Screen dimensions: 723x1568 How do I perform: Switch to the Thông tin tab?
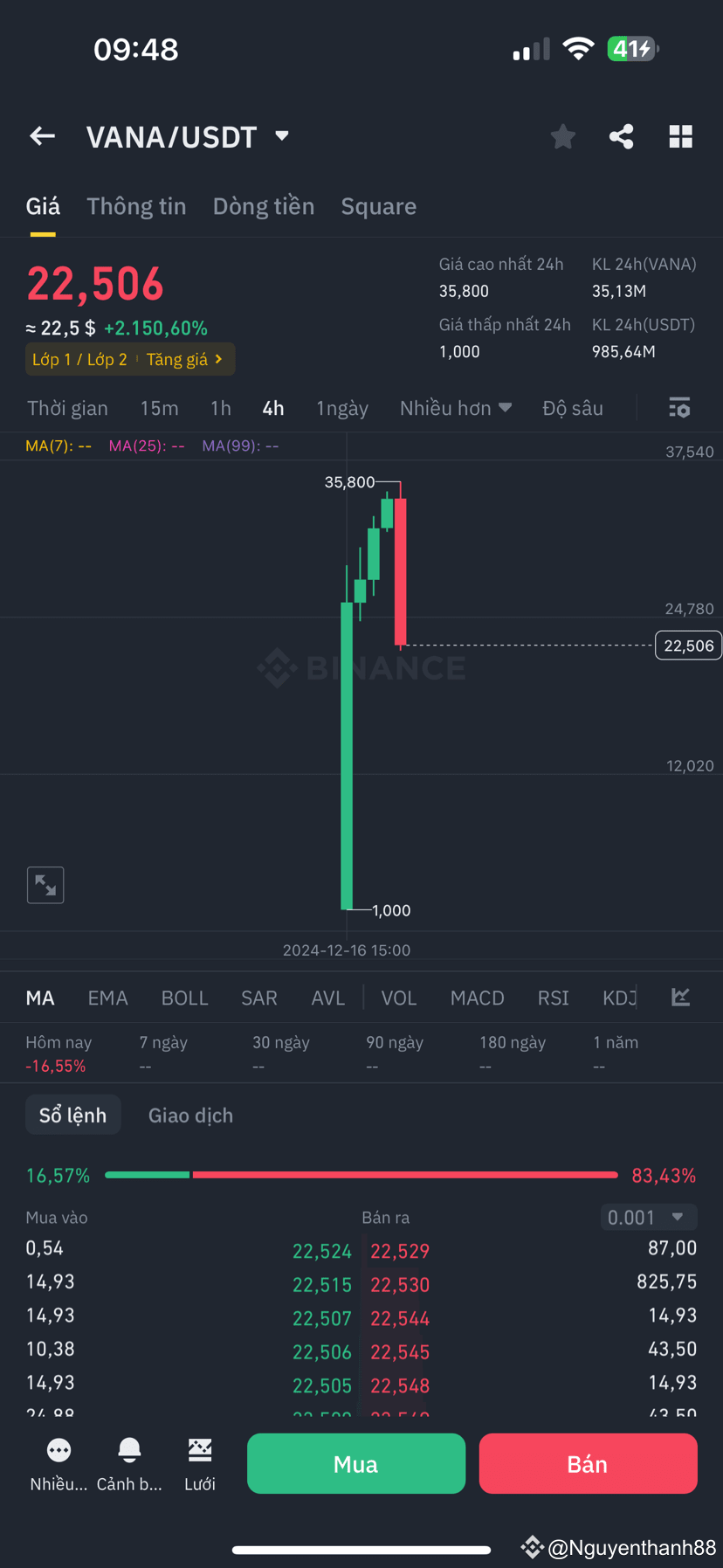click(x=135, y=206)
